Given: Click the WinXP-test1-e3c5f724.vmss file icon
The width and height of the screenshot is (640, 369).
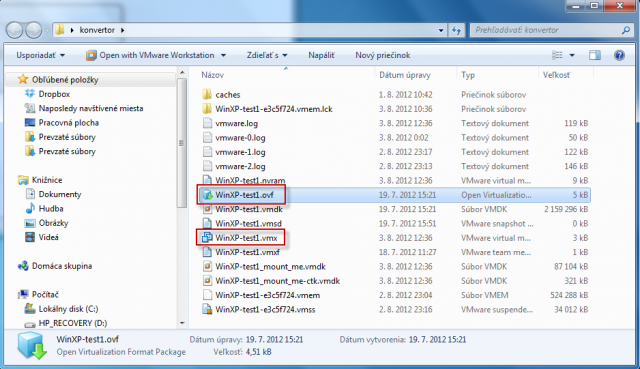Looking at the screenshot, I should (x=207, y=309).
